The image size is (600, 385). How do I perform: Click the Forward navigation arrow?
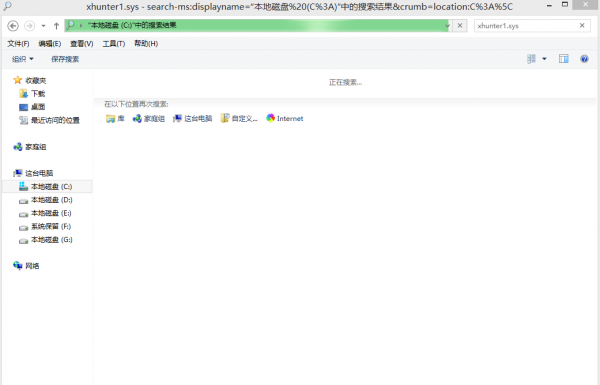pos(29,26)
